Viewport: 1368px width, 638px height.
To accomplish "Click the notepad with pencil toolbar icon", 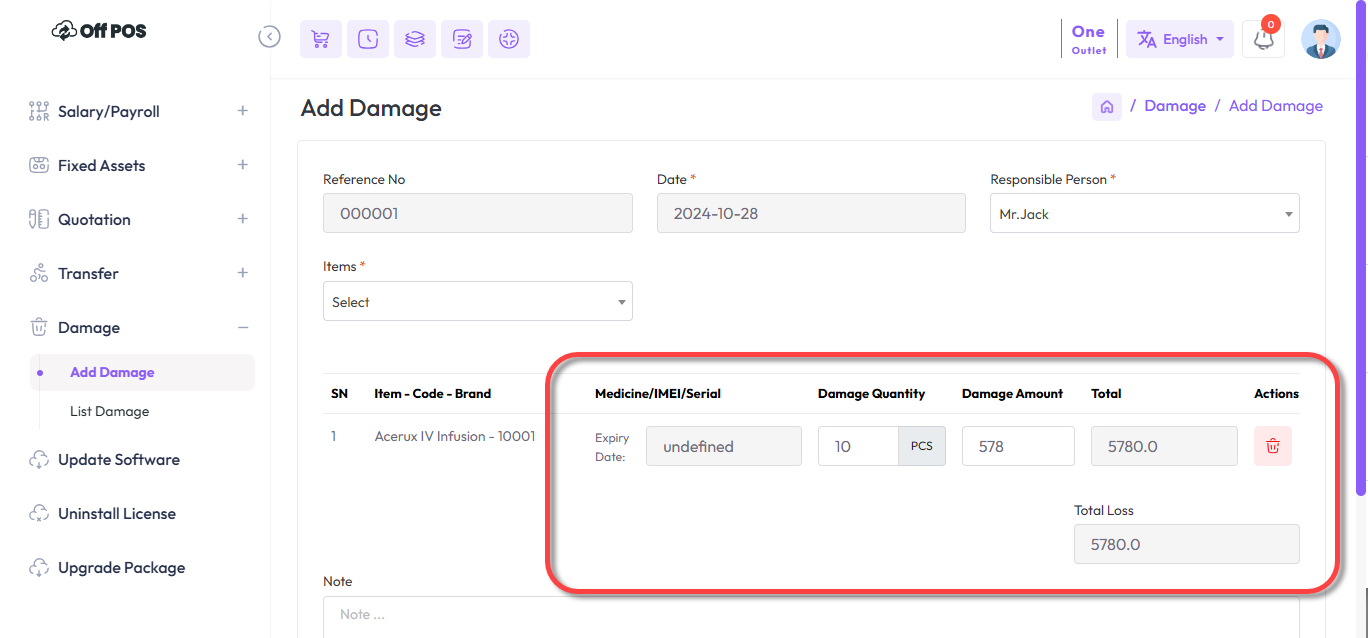I will 462,39.
